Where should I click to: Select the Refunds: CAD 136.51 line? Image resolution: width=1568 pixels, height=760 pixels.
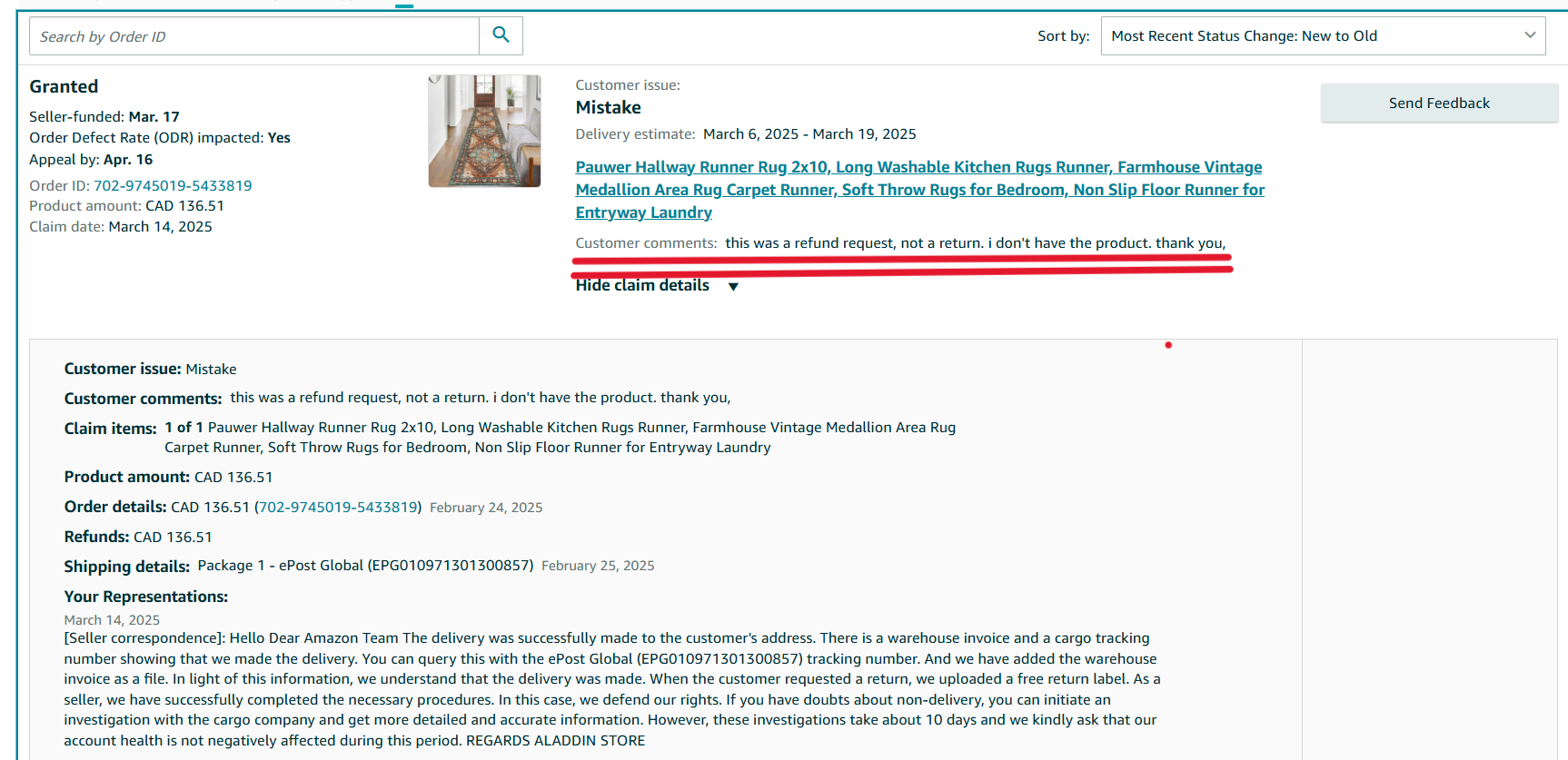pos(138,537)
